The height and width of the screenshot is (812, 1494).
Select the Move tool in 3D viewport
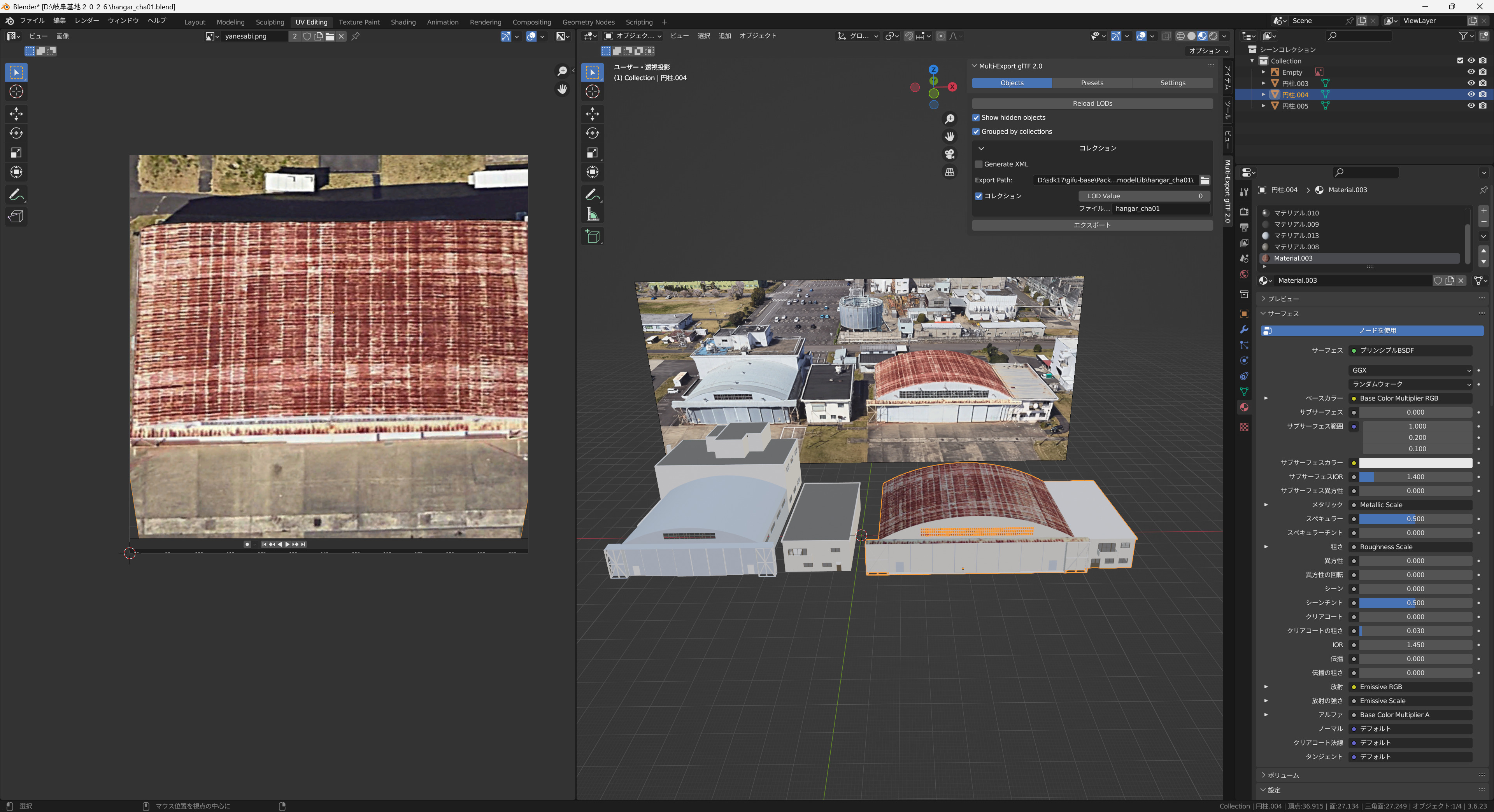[592, 113]
